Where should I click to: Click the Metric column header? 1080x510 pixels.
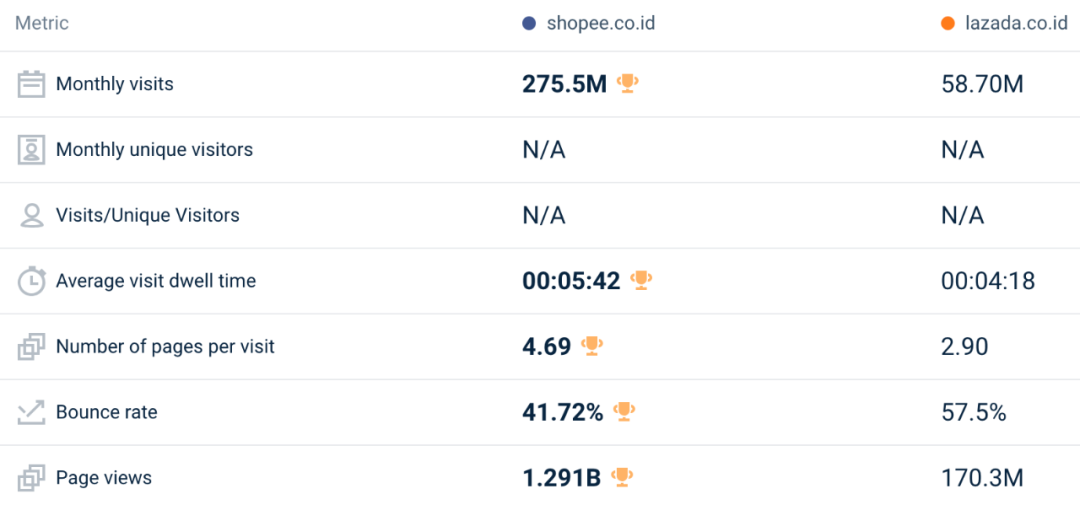tap(42, 23)
